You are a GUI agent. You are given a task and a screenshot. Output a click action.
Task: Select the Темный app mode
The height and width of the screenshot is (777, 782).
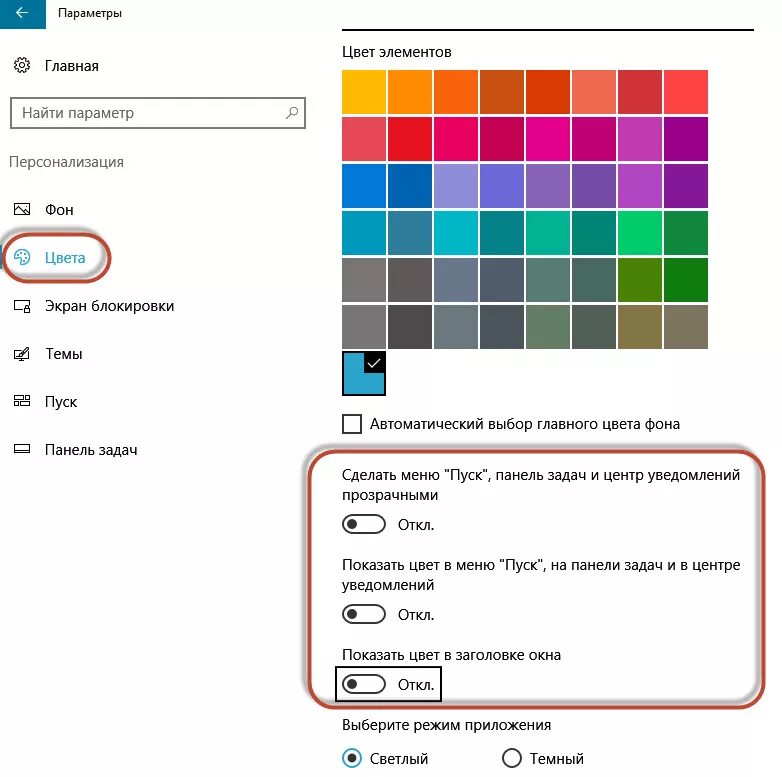click(x=512, y=759)
